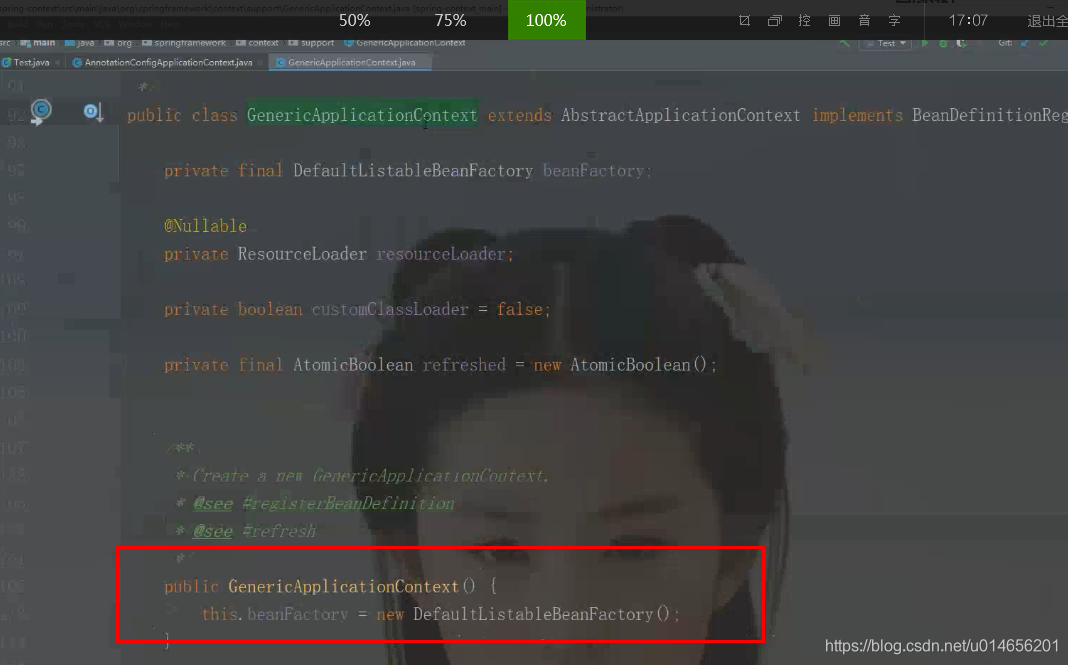Select the GenericApplicationContext.java tab
Image resolution: width=1068 pixels, height=665 pixels.
point(351,62)
